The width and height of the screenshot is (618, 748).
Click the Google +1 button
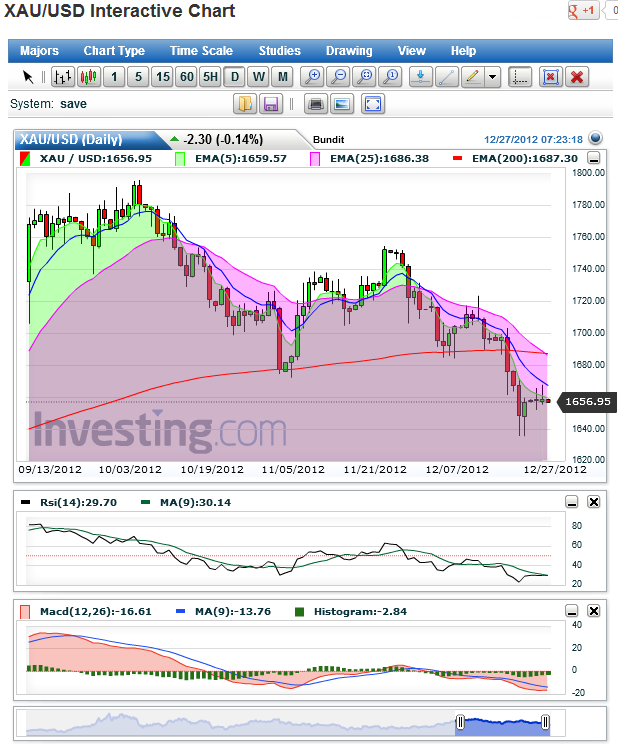click(583, 10)
